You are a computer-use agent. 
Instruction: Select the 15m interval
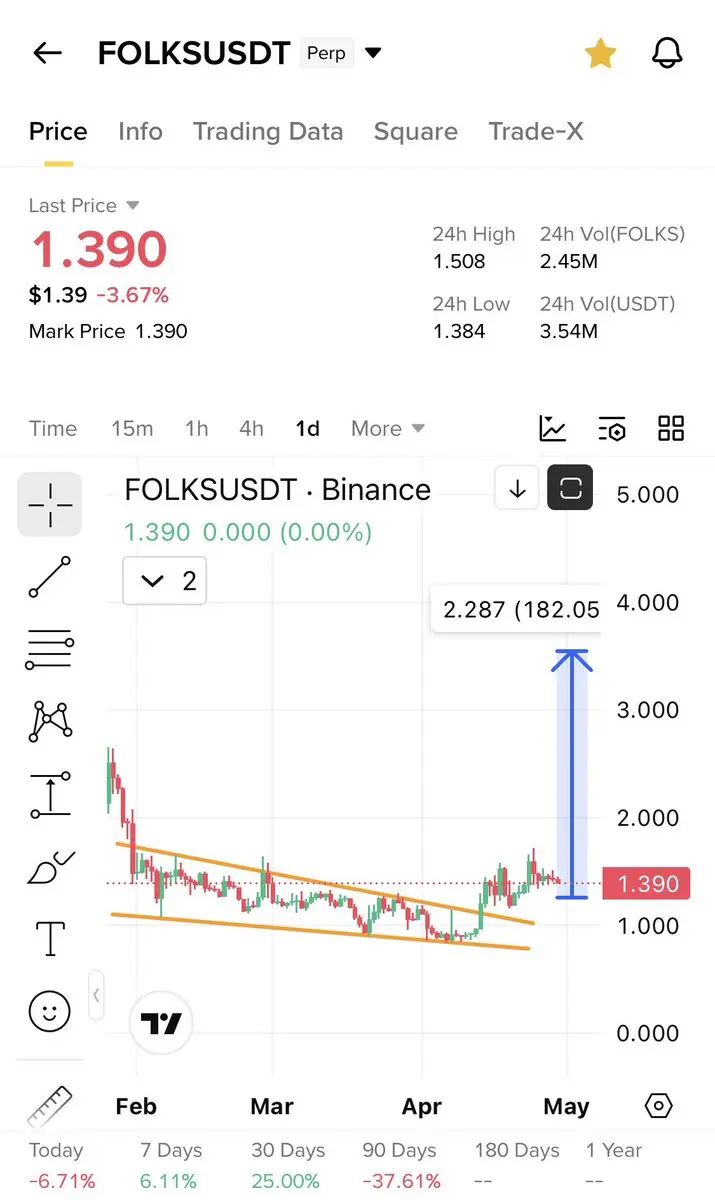click(x=132, y=429)
